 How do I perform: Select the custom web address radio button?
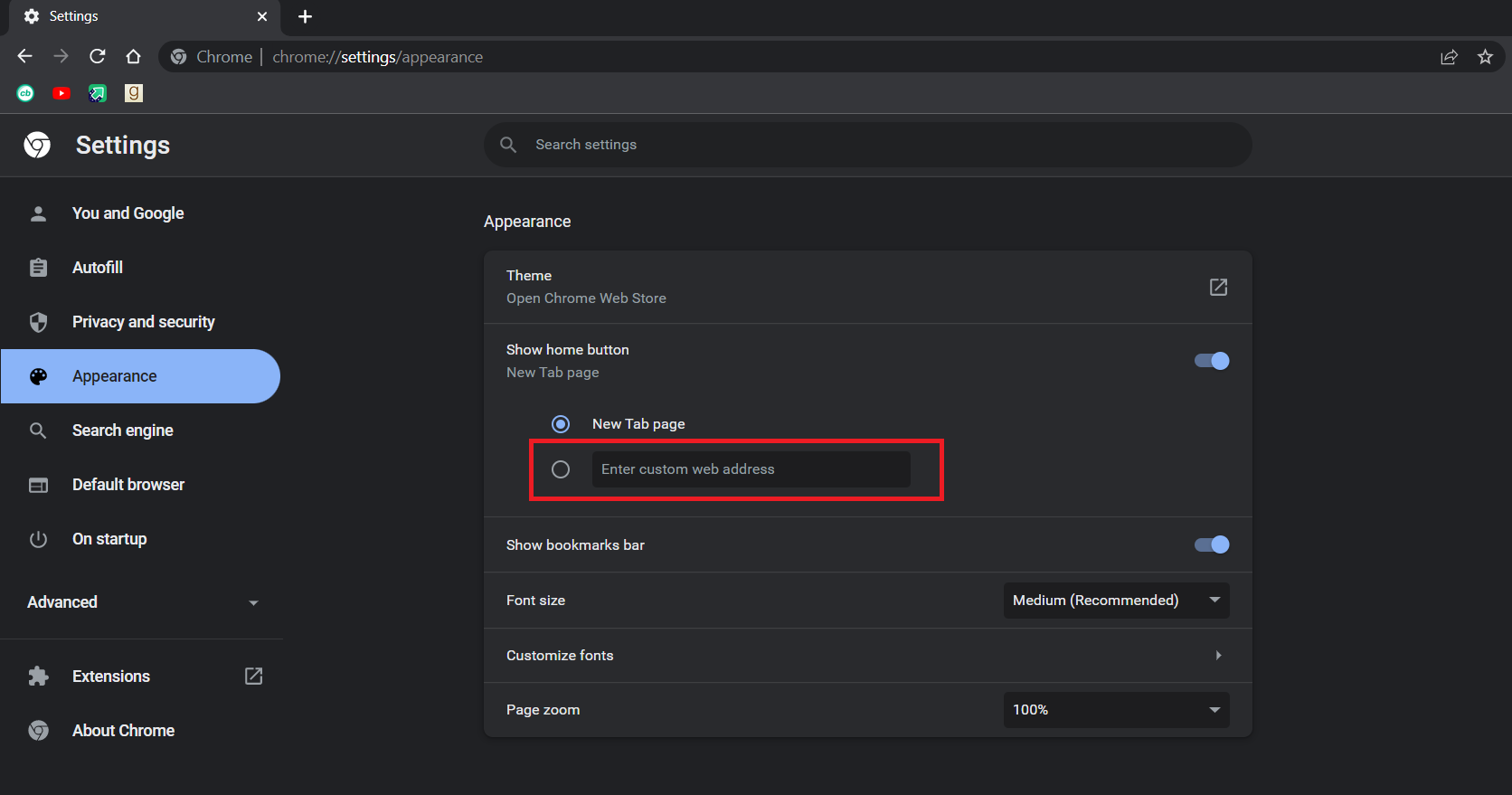pyautogui.click(x=561, y=469)
